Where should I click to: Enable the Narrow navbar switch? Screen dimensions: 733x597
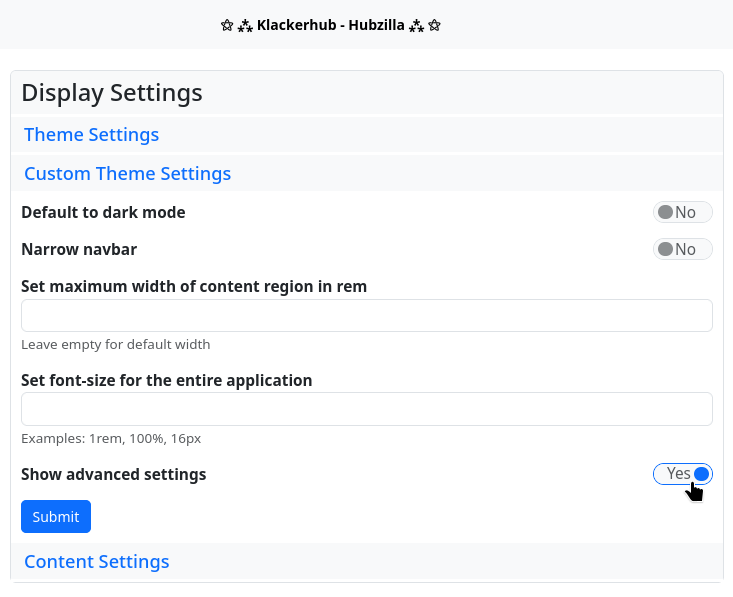tap(682, 249)
